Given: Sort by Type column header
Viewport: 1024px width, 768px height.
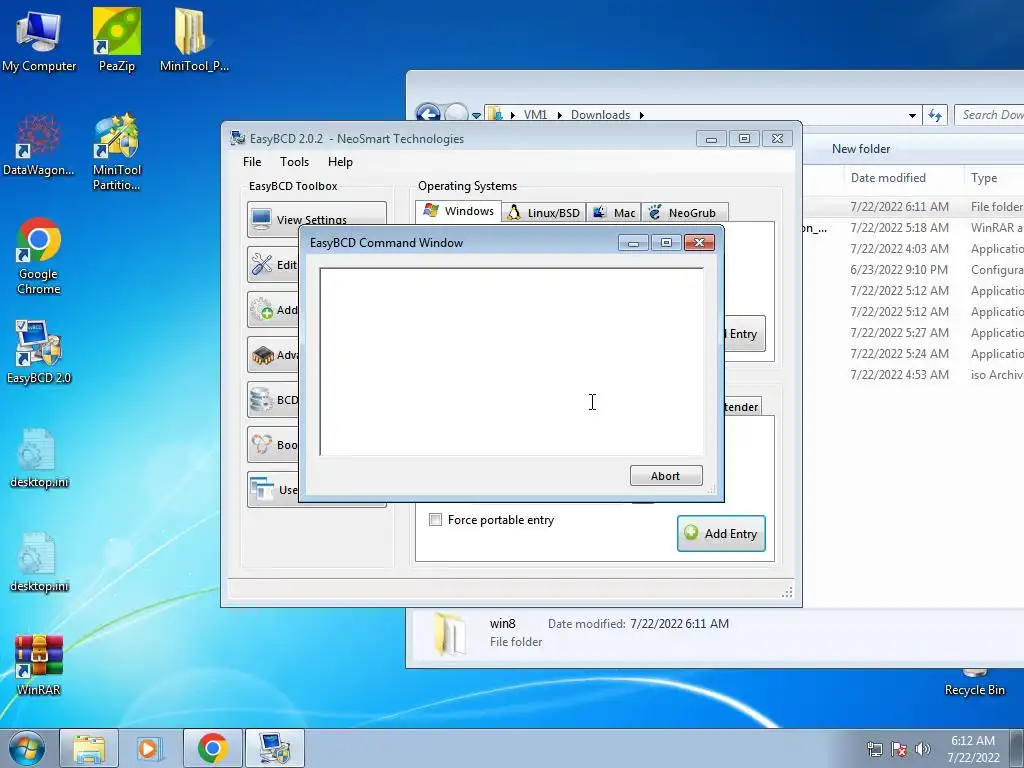Looking at the screenshot, I should [x=994, y=178].
